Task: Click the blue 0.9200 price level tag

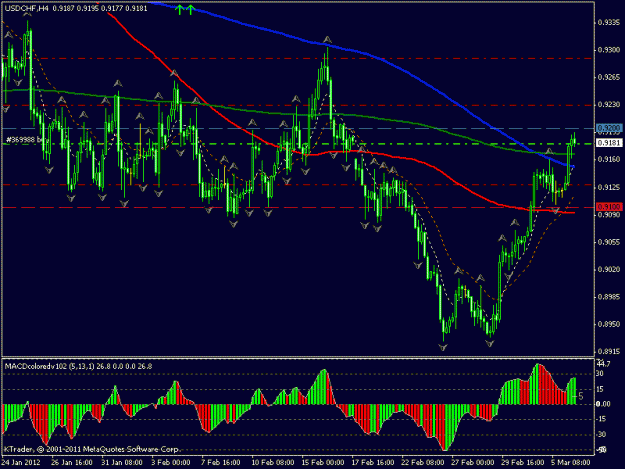Action: coord(609,128)
